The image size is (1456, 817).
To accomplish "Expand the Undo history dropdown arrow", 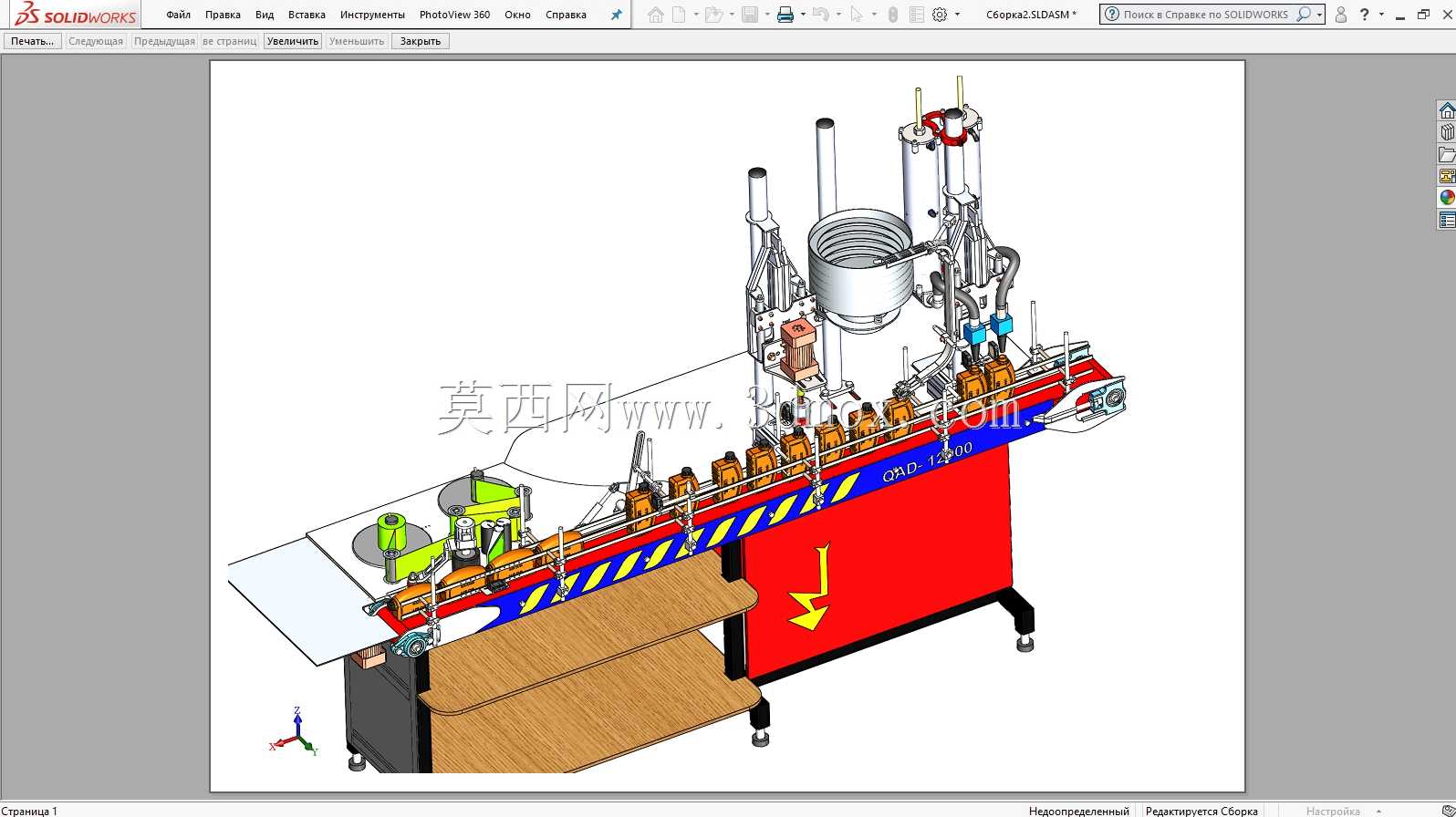I will 838,15.
